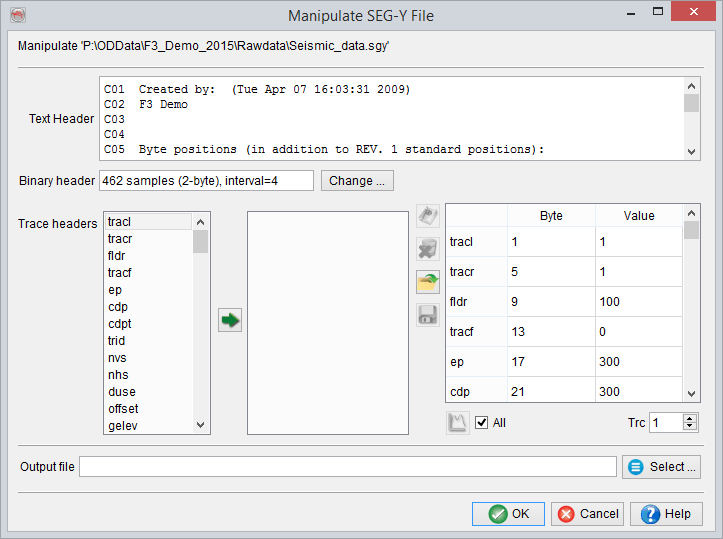
Task: Click the plot header values icon
Action: point(458,422)
